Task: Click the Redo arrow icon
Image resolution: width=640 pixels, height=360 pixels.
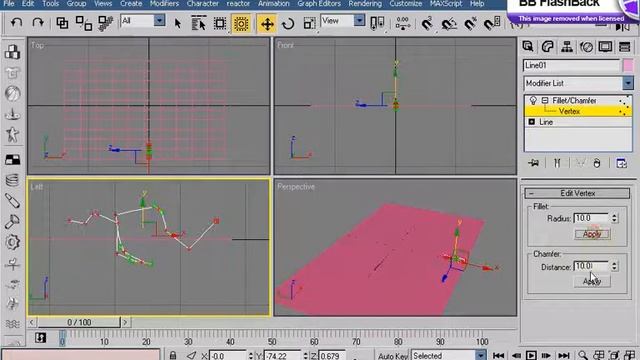Action: coord(38,23)
